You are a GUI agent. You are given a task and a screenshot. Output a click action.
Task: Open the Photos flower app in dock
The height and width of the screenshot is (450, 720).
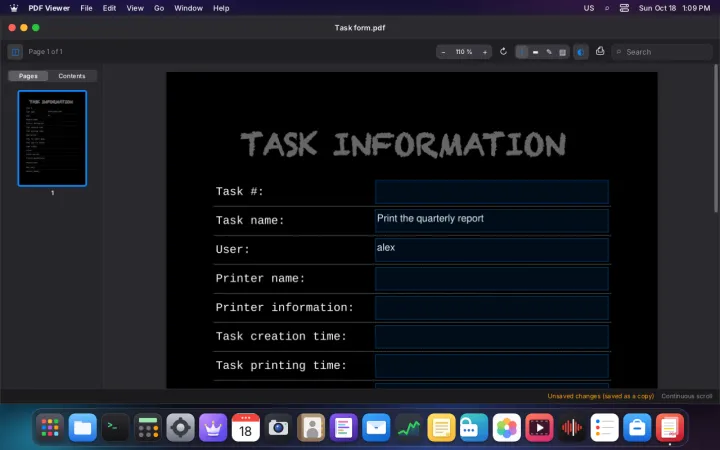[x=506, y=428]
